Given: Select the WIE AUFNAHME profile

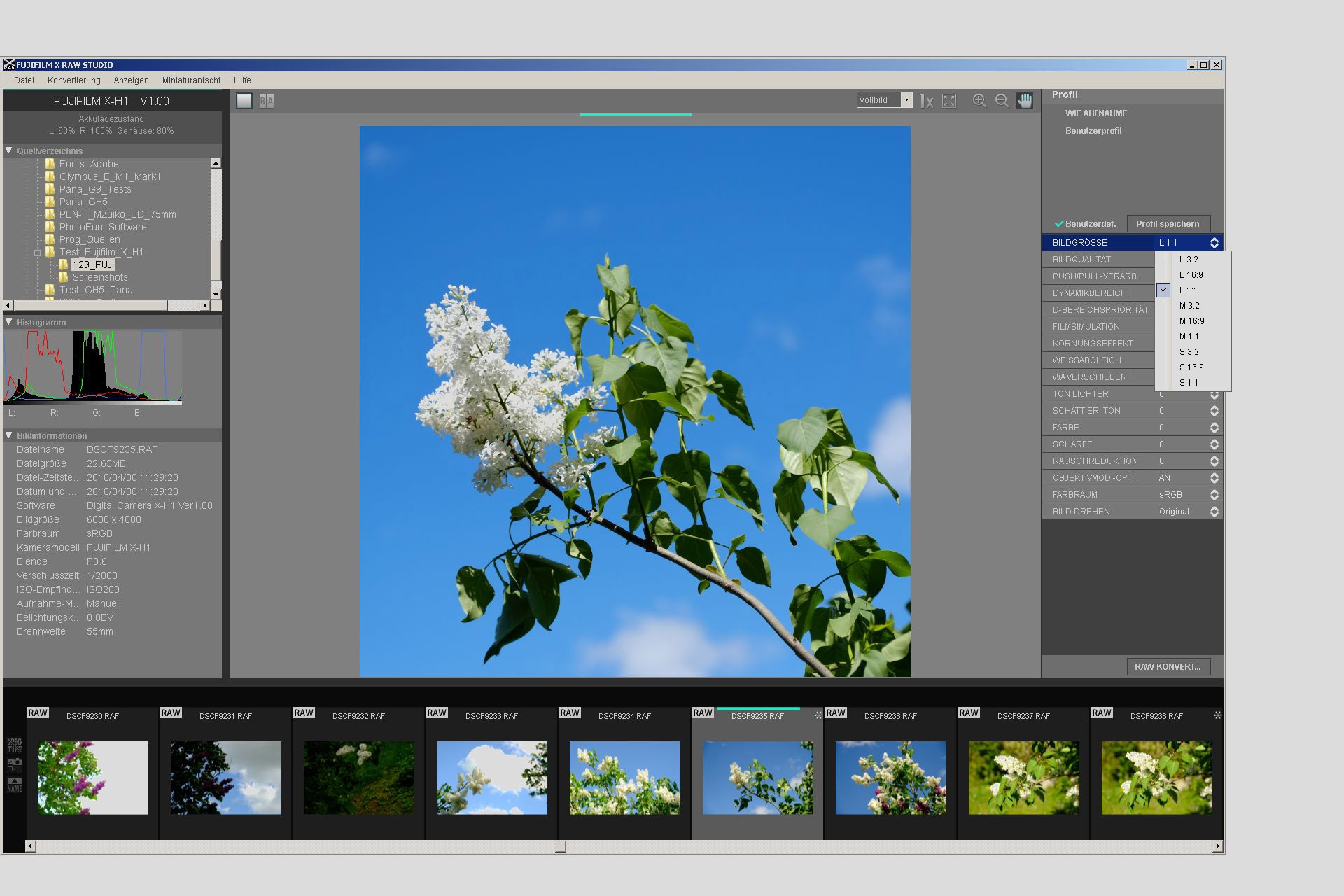Looking at the screenshot, I should pyautogui.click(x=1096, y=113).
